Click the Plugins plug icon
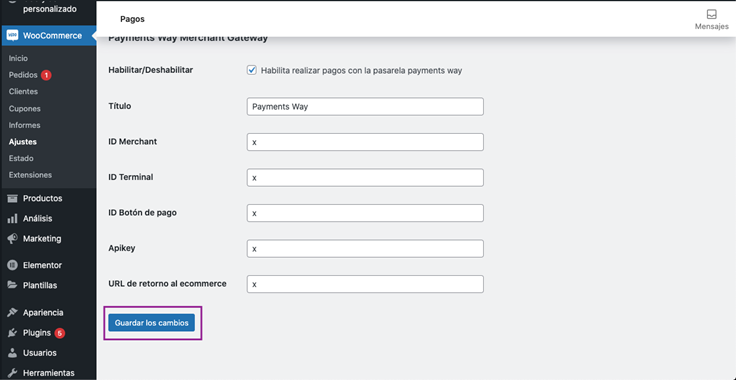The height and width of the screenshot is (380, 736). pos(13,333)
